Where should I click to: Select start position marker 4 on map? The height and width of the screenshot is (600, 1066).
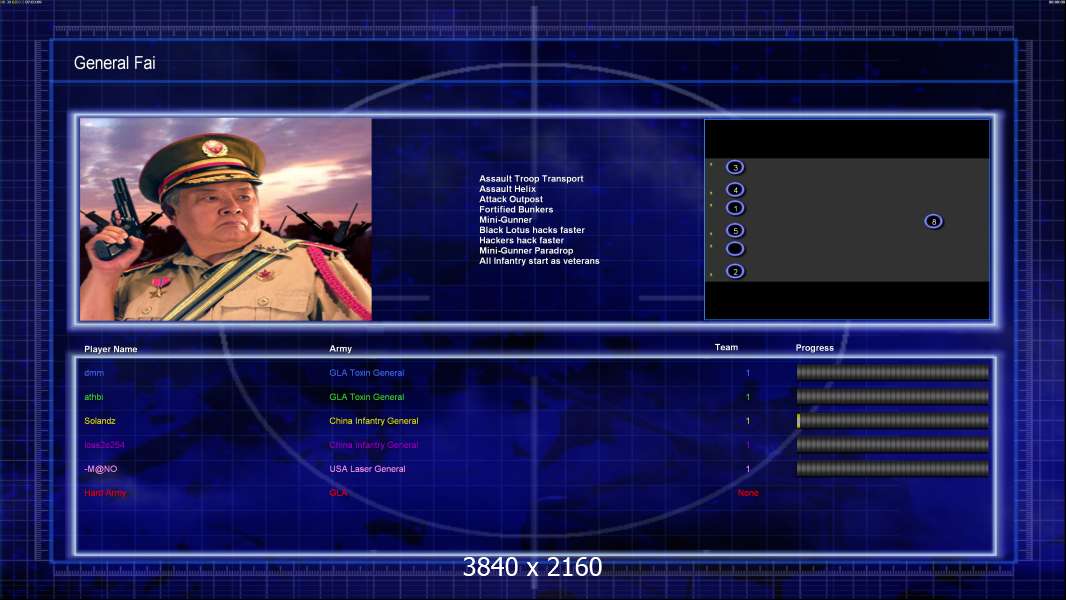coord(735,190)
